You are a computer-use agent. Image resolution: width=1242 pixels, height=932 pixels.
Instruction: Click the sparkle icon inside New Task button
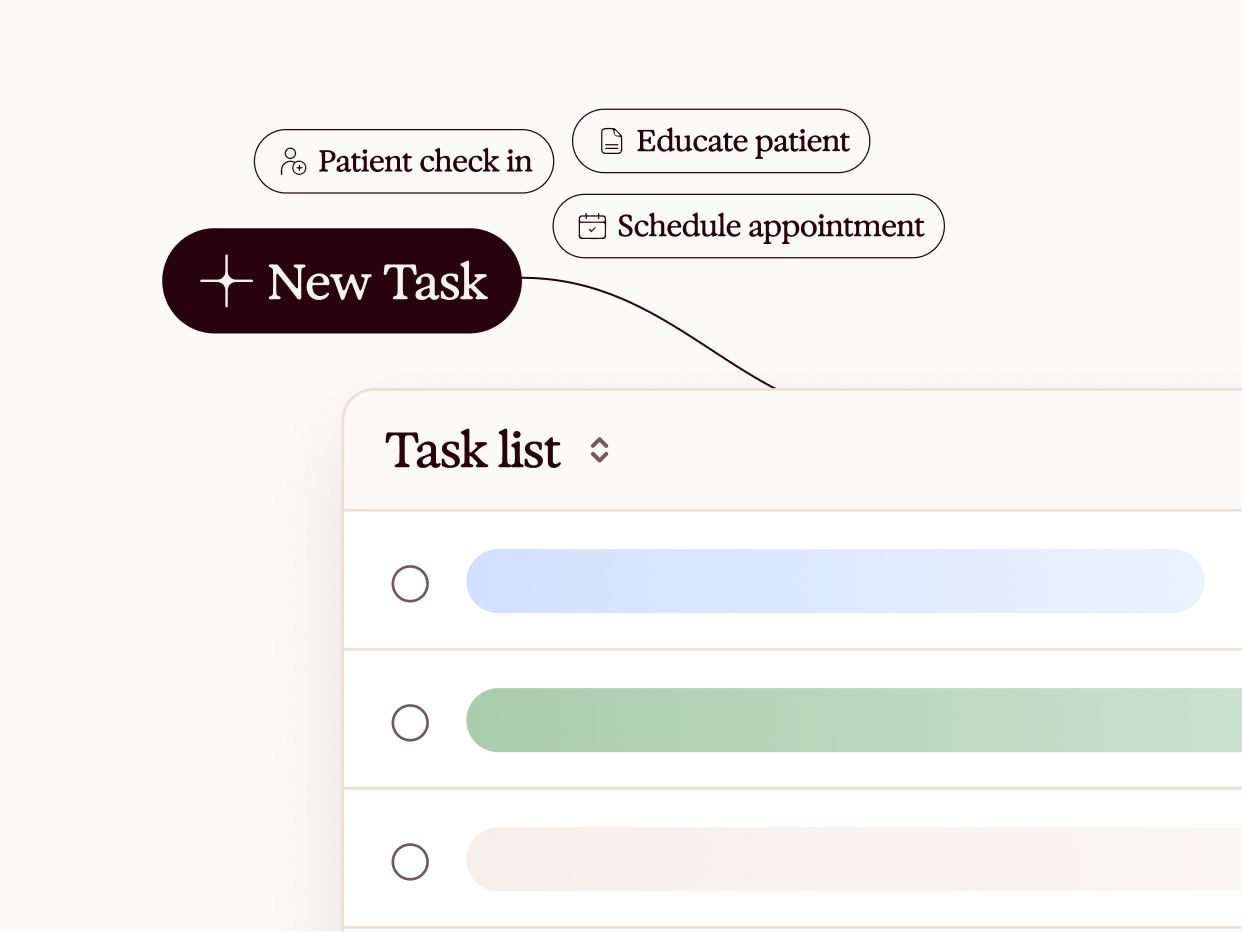click(227, 282)
